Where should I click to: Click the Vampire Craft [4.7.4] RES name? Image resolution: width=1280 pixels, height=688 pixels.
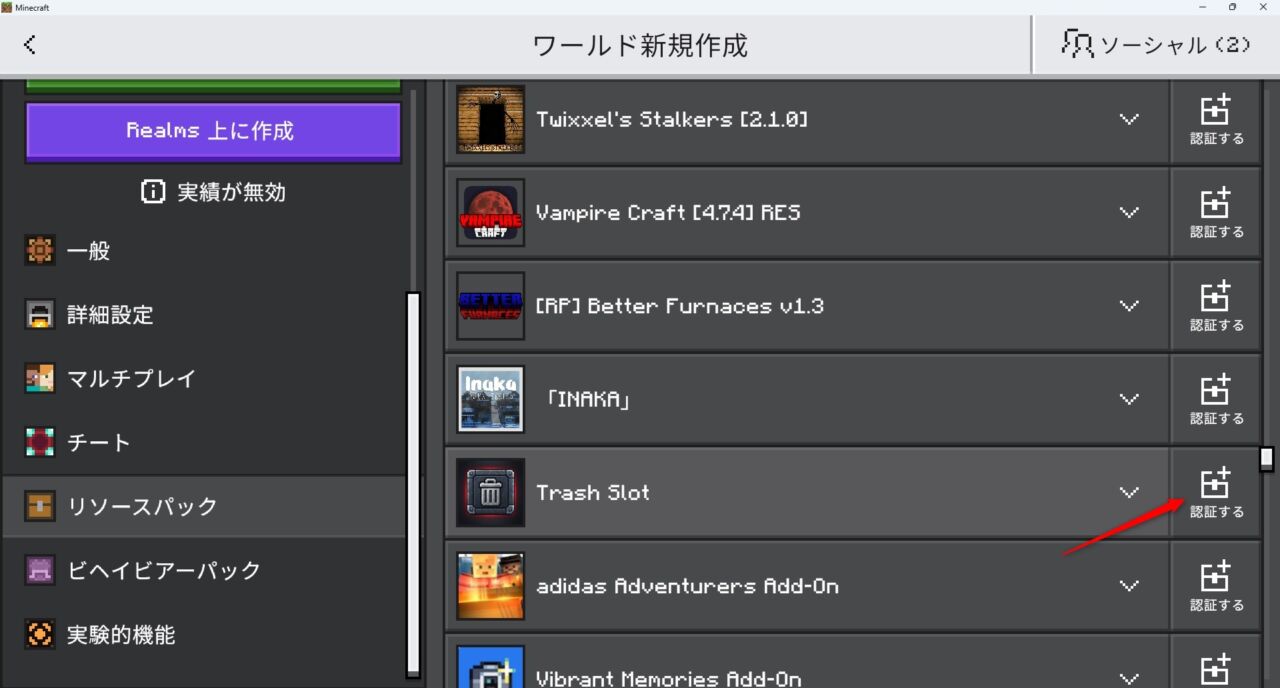[668, 213]
